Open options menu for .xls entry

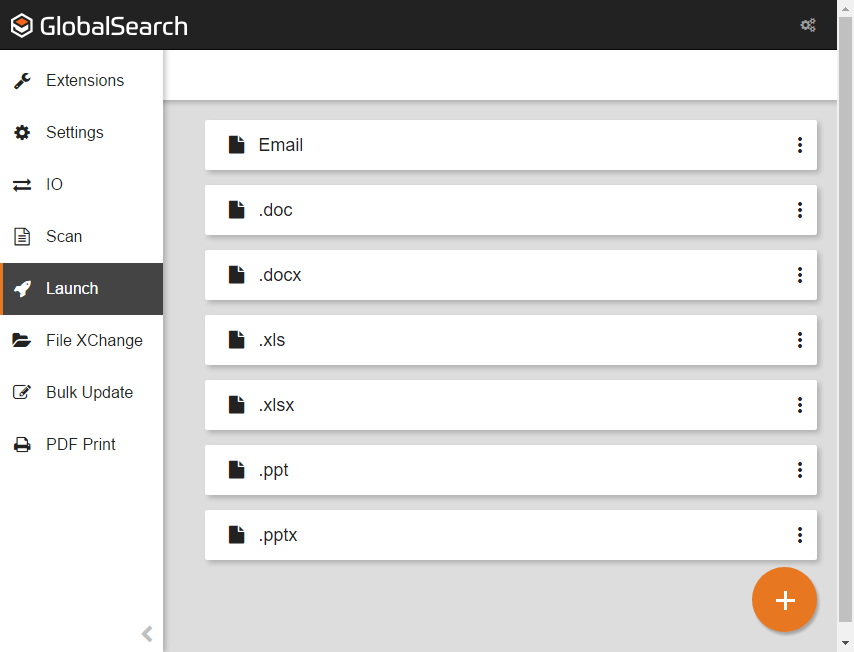point(800,340)
